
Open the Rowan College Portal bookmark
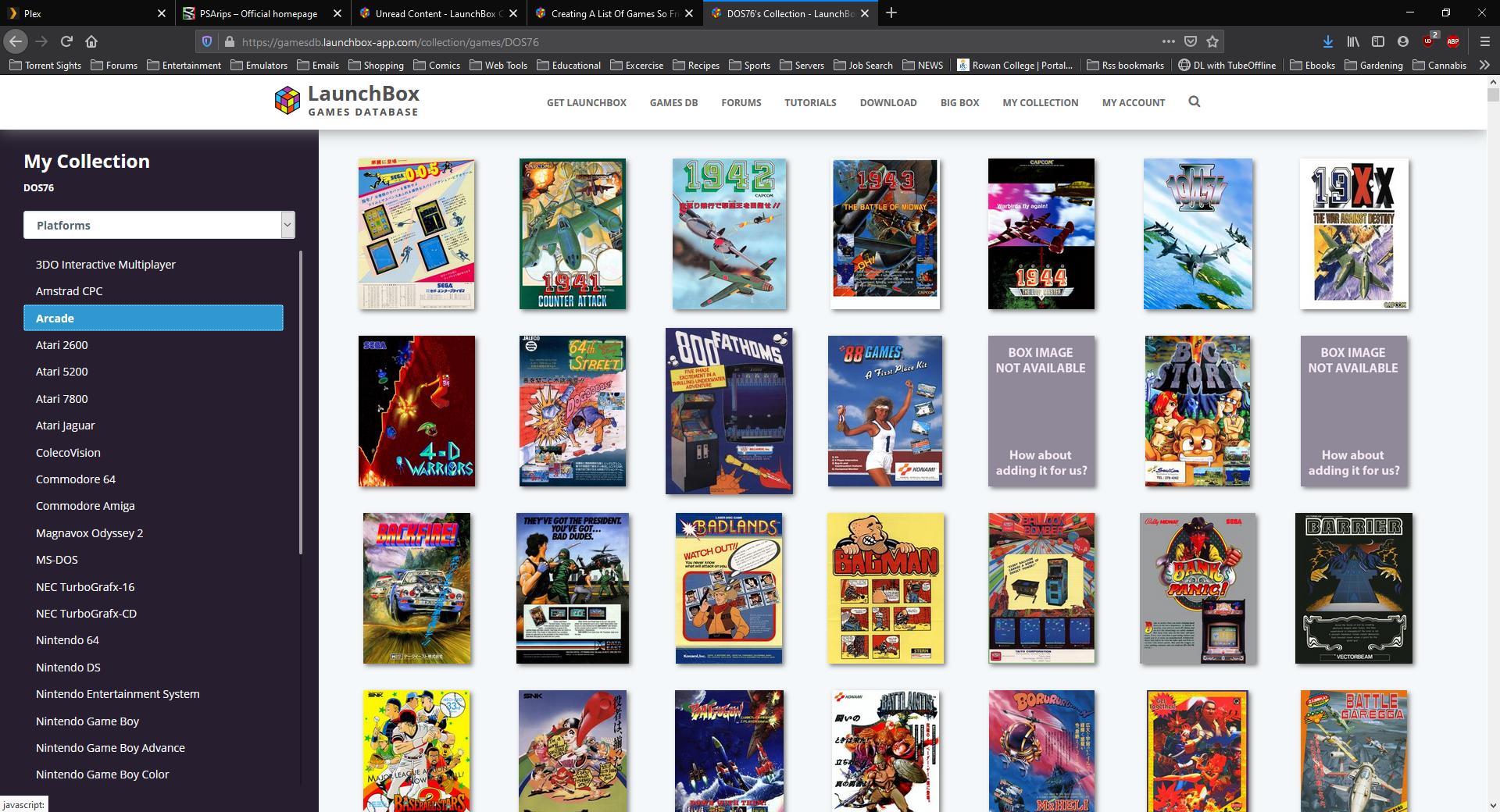pyautogui.click(x=1015, y=65)
